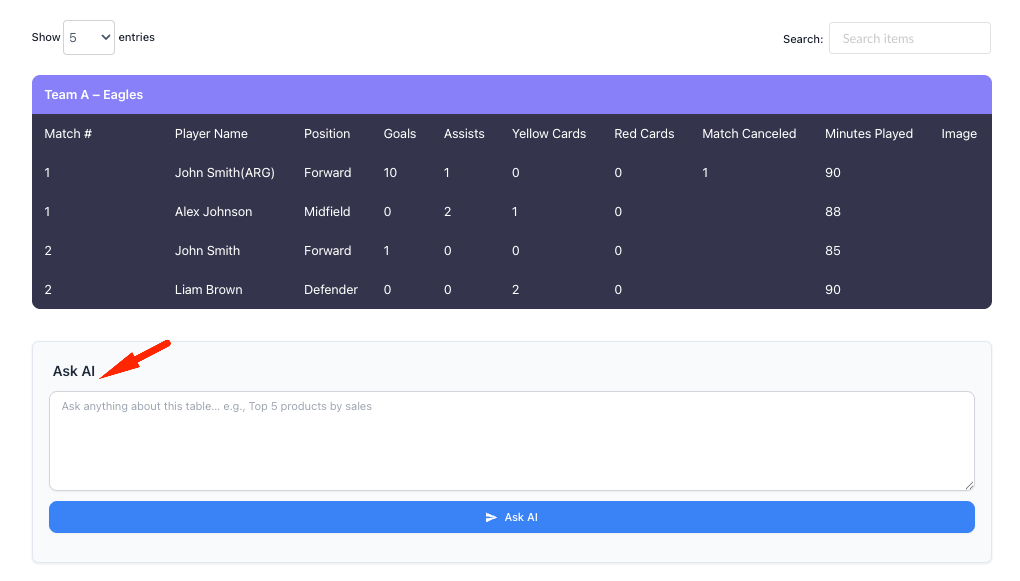1020x581 pixels.
Task: Click Liam Brown's yellow cards value 2
Action: pyautogui.click(x=516, y=290)
